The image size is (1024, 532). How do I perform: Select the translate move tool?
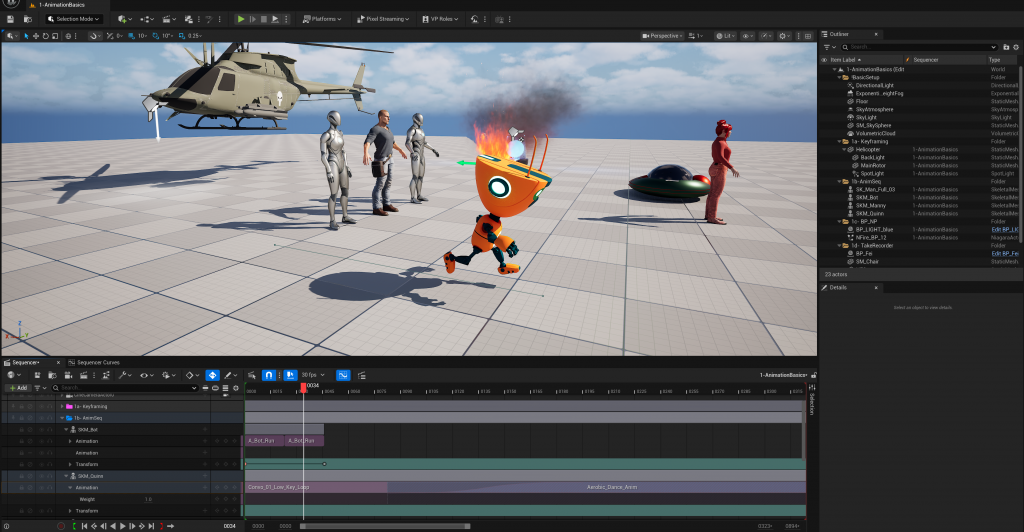click(36, 36)
